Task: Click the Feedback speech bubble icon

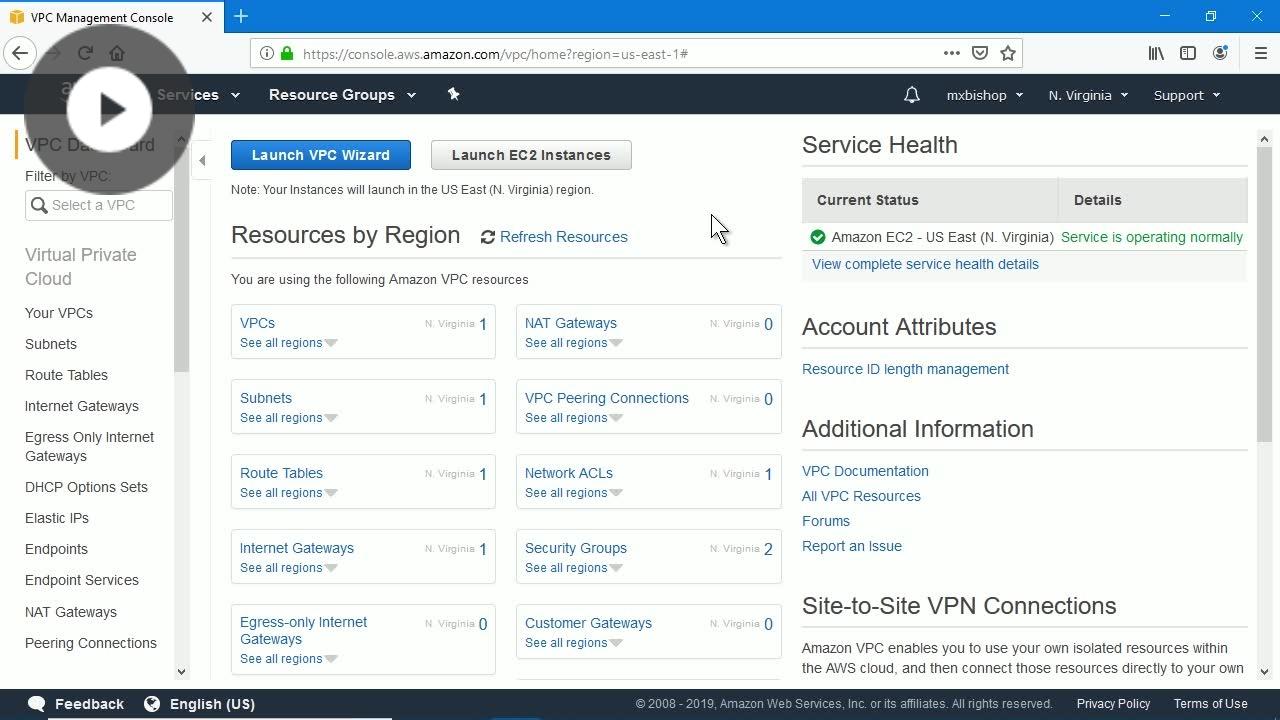Action: 36,704
